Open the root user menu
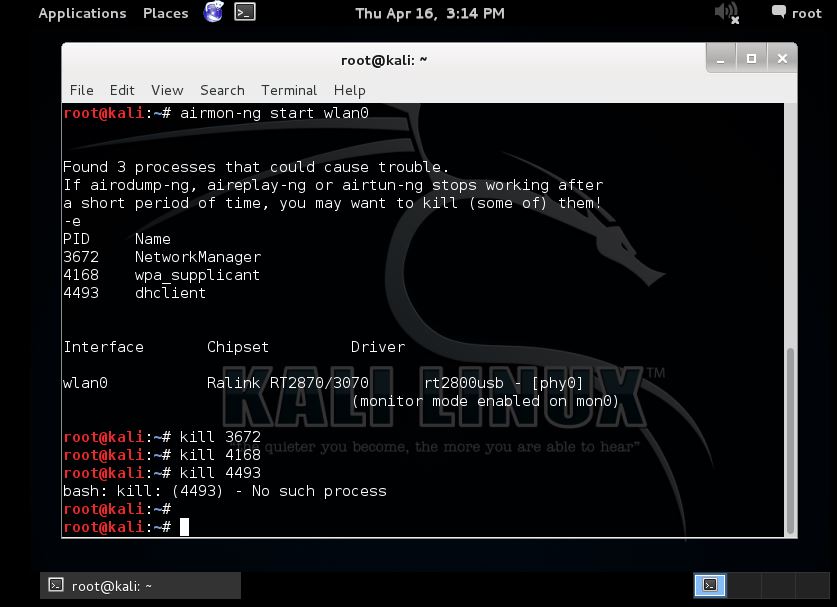837x607 pixels. (796, 13)
